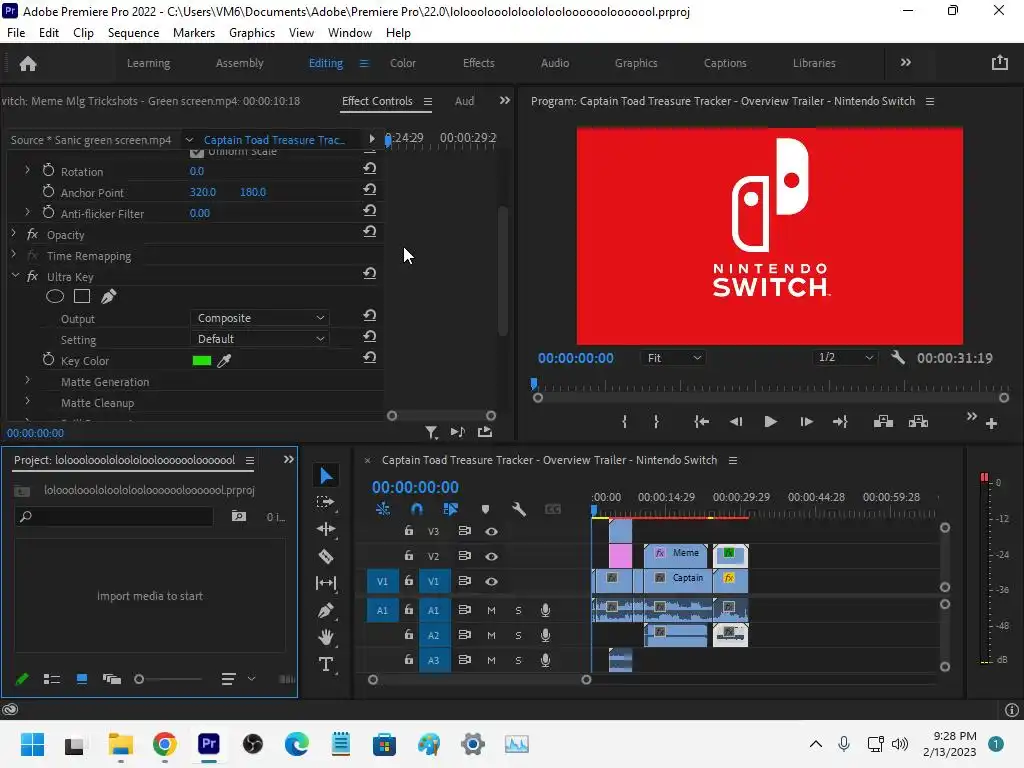Go to In point
This screenshot has width=1024, height=768.
[x=701, y=422]
